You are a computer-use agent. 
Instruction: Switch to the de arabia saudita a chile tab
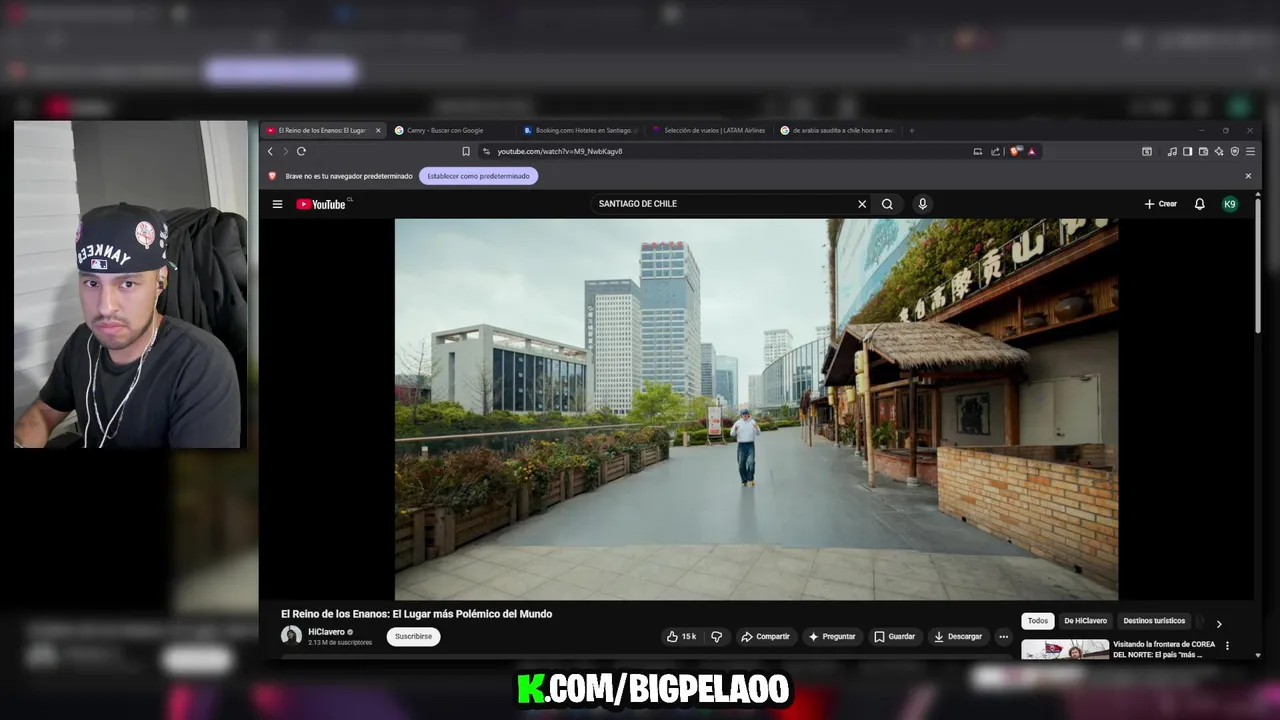coord(838,130)
